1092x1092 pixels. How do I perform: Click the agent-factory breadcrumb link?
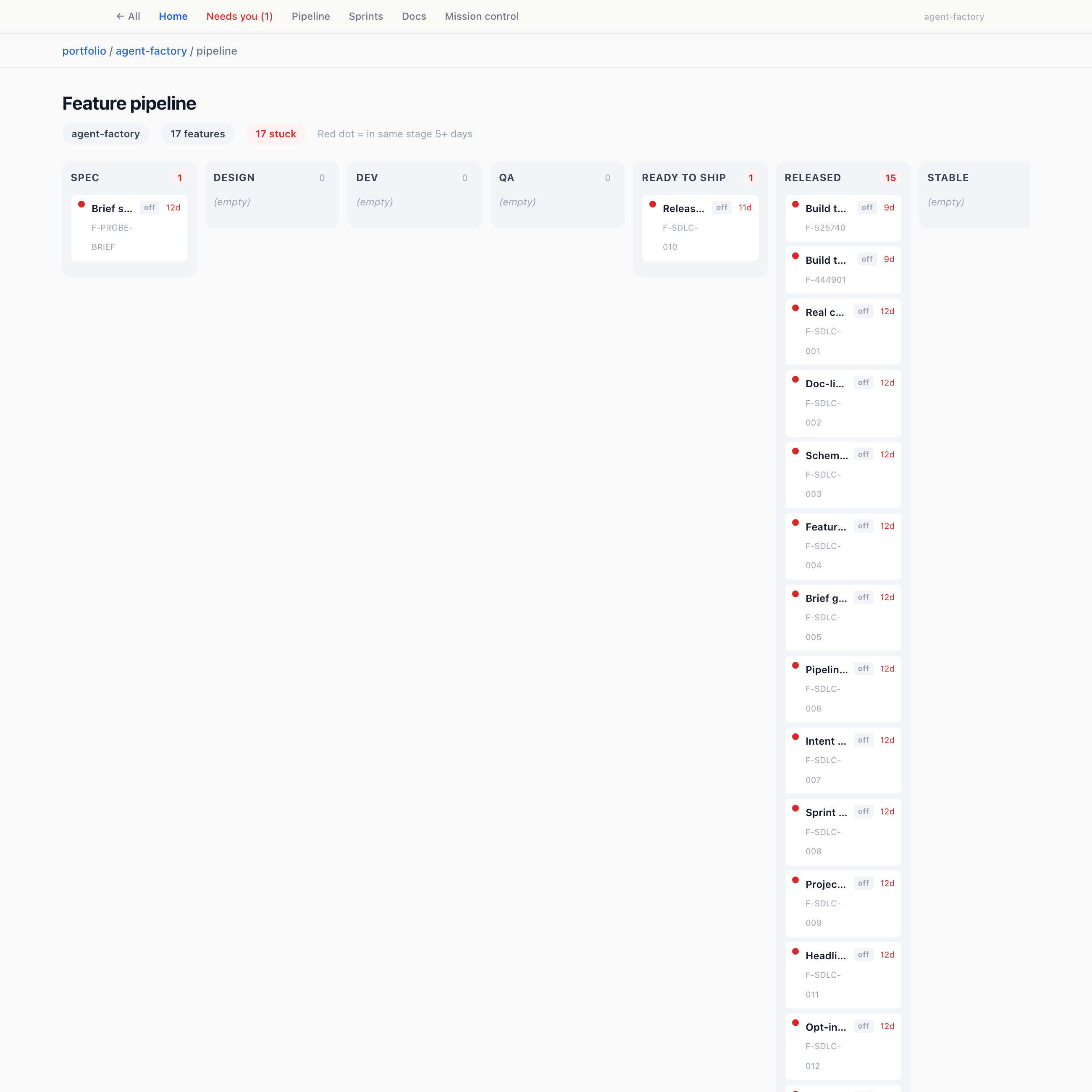(151, 51)
